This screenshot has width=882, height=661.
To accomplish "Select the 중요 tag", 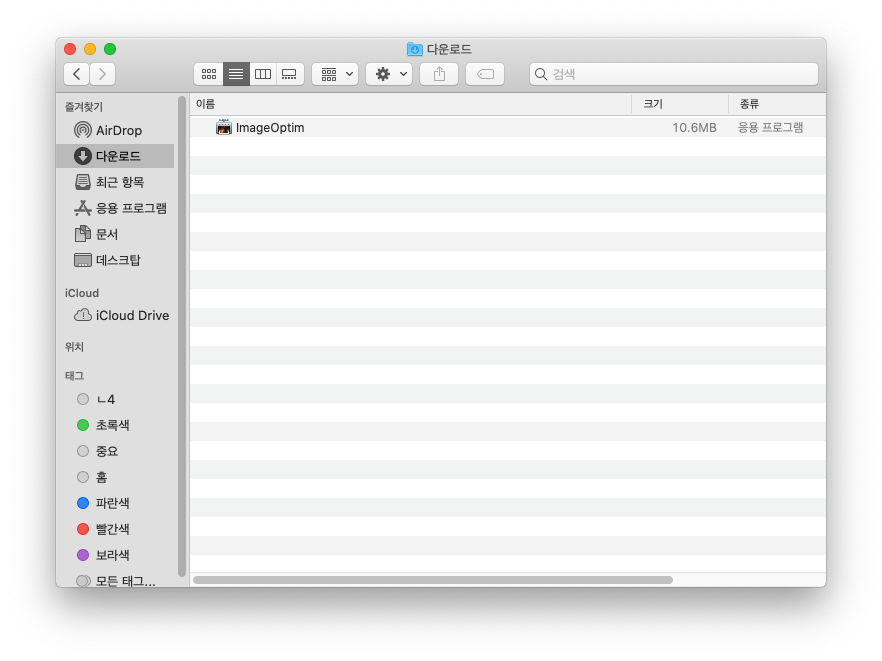I will (x=115, y=451).
